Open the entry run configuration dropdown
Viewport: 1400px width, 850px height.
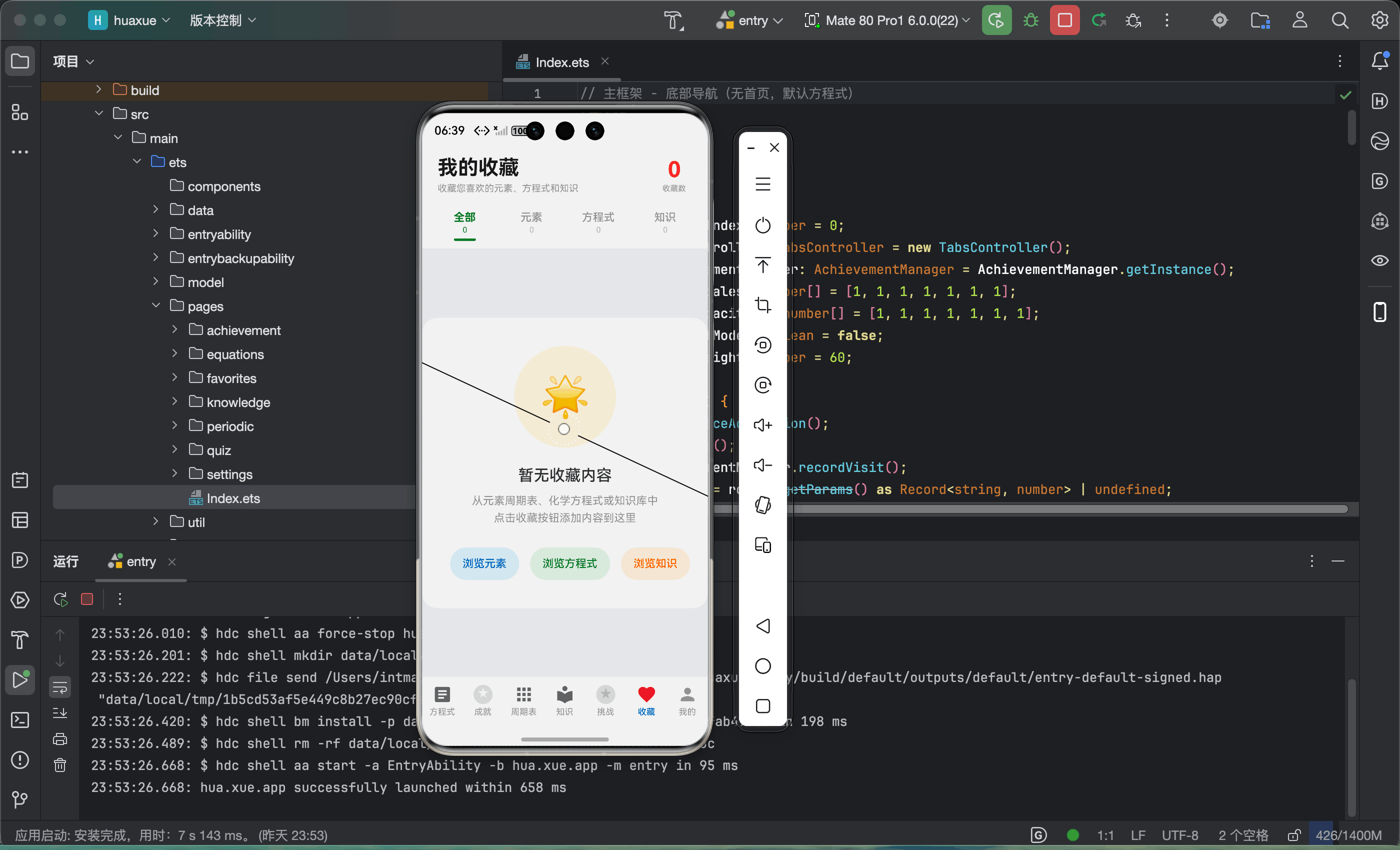coord(750,20)
